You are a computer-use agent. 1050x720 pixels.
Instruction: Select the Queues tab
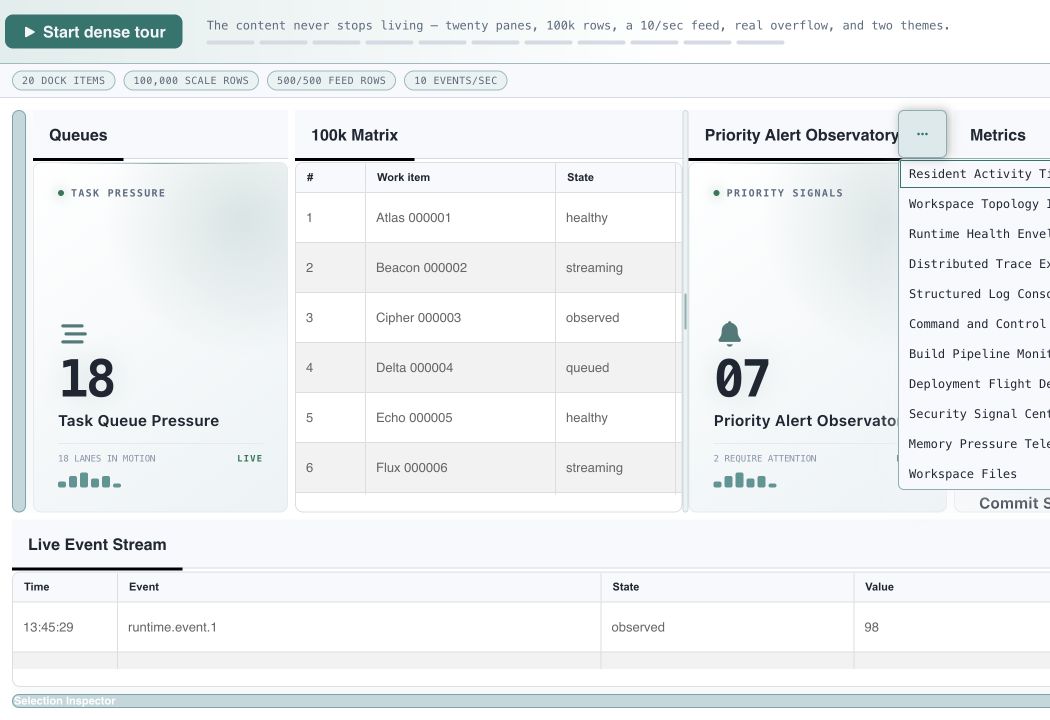coord(78,135)
